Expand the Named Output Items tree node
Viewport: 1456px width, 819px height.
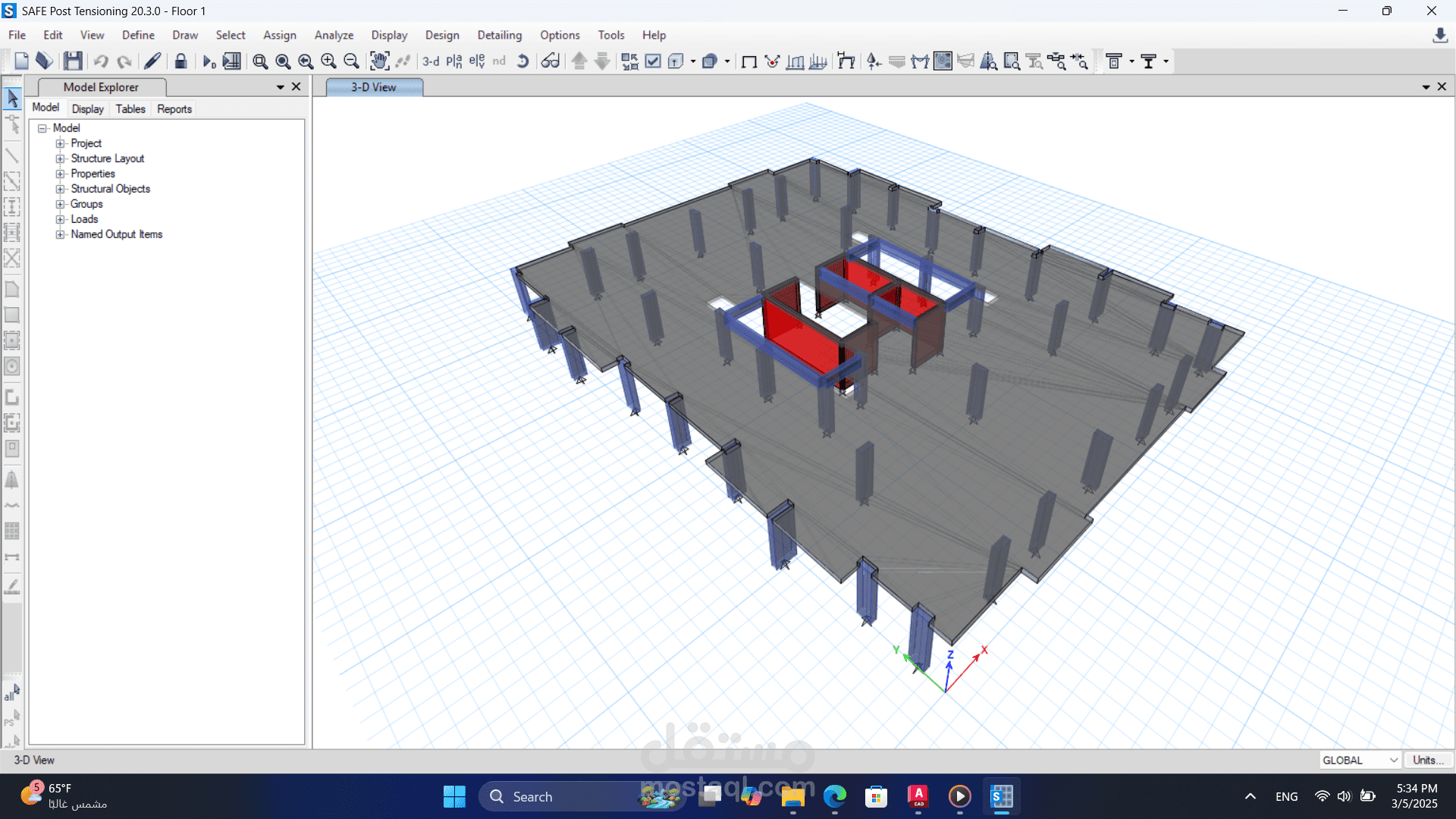click(x=60, y=234)
